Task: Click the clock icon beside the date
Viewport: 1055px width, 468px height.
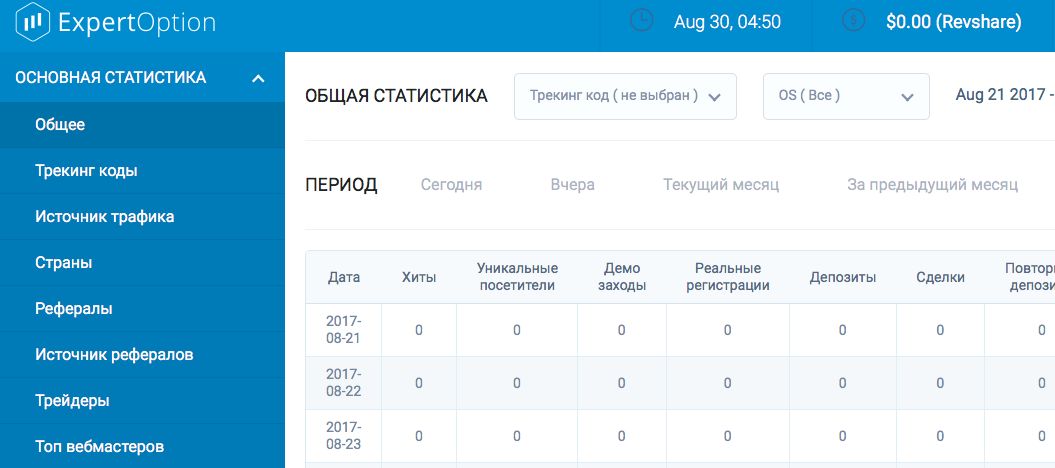Action: (641, 21)
